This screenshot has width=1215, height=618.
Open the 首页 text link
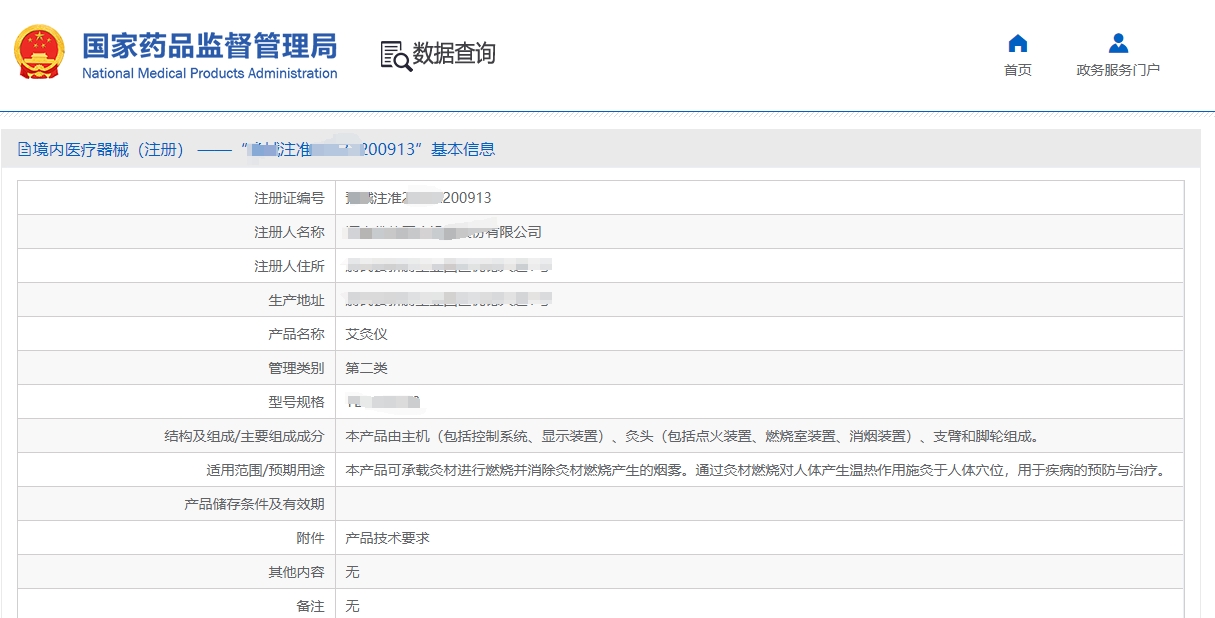pyautogui.click(x=1018, y=70)
